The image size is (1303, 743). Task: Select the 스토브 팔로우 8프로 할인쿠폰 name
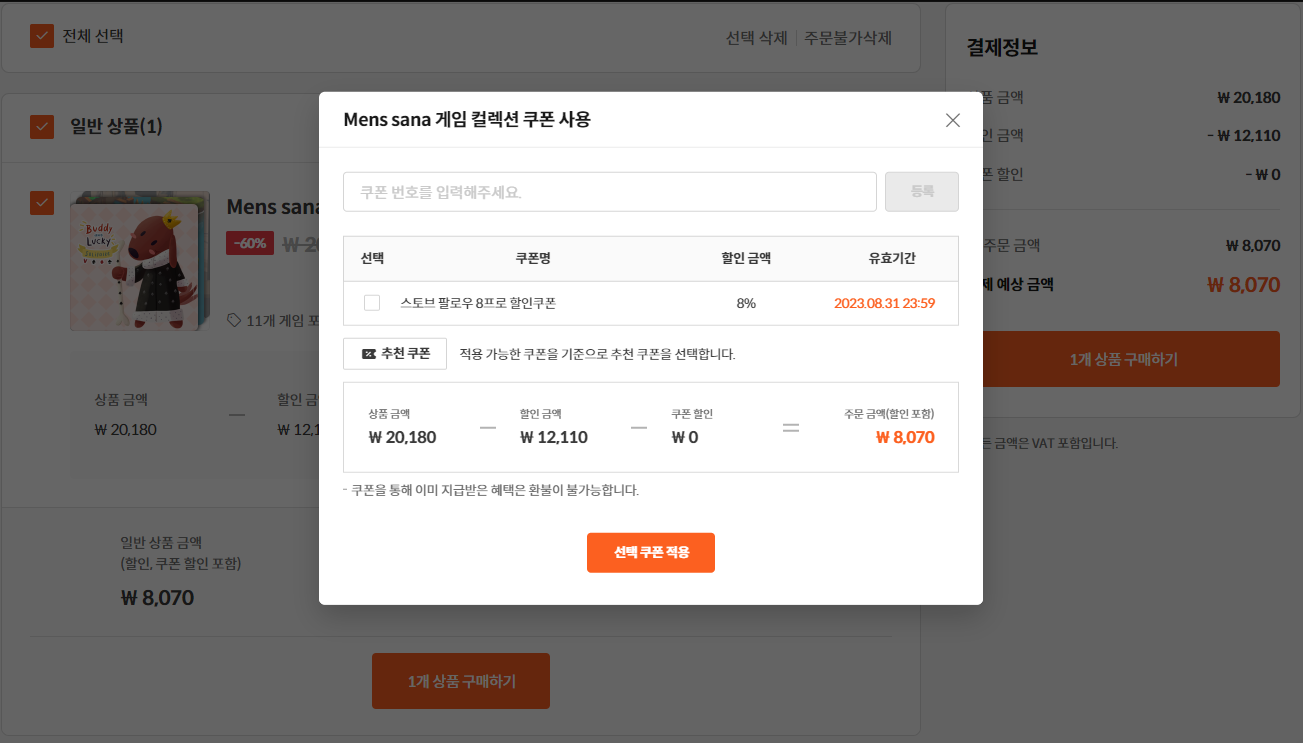(x=478, y=303)
